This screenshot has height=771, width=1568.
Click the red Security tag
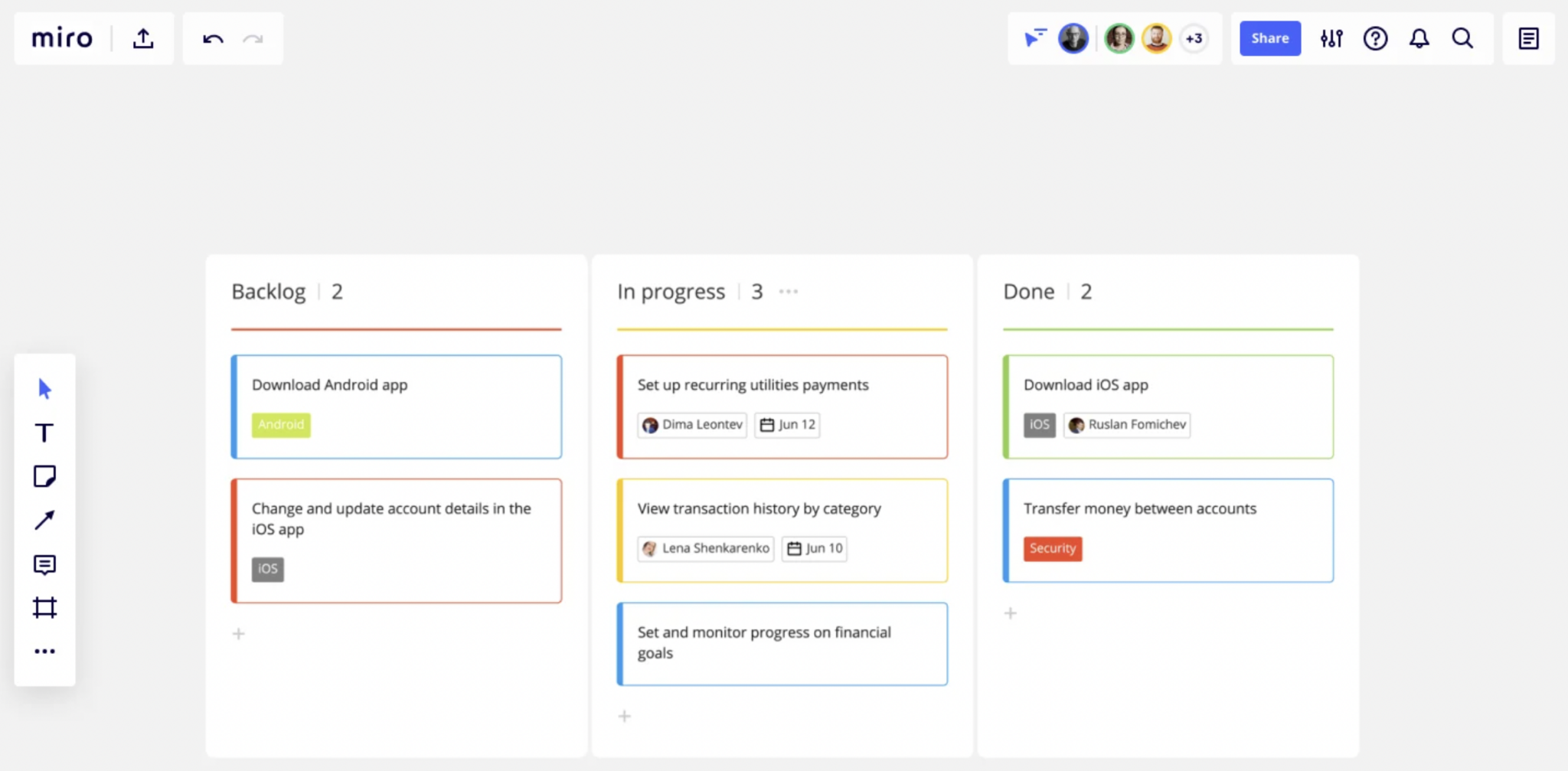click(1052, 548)
